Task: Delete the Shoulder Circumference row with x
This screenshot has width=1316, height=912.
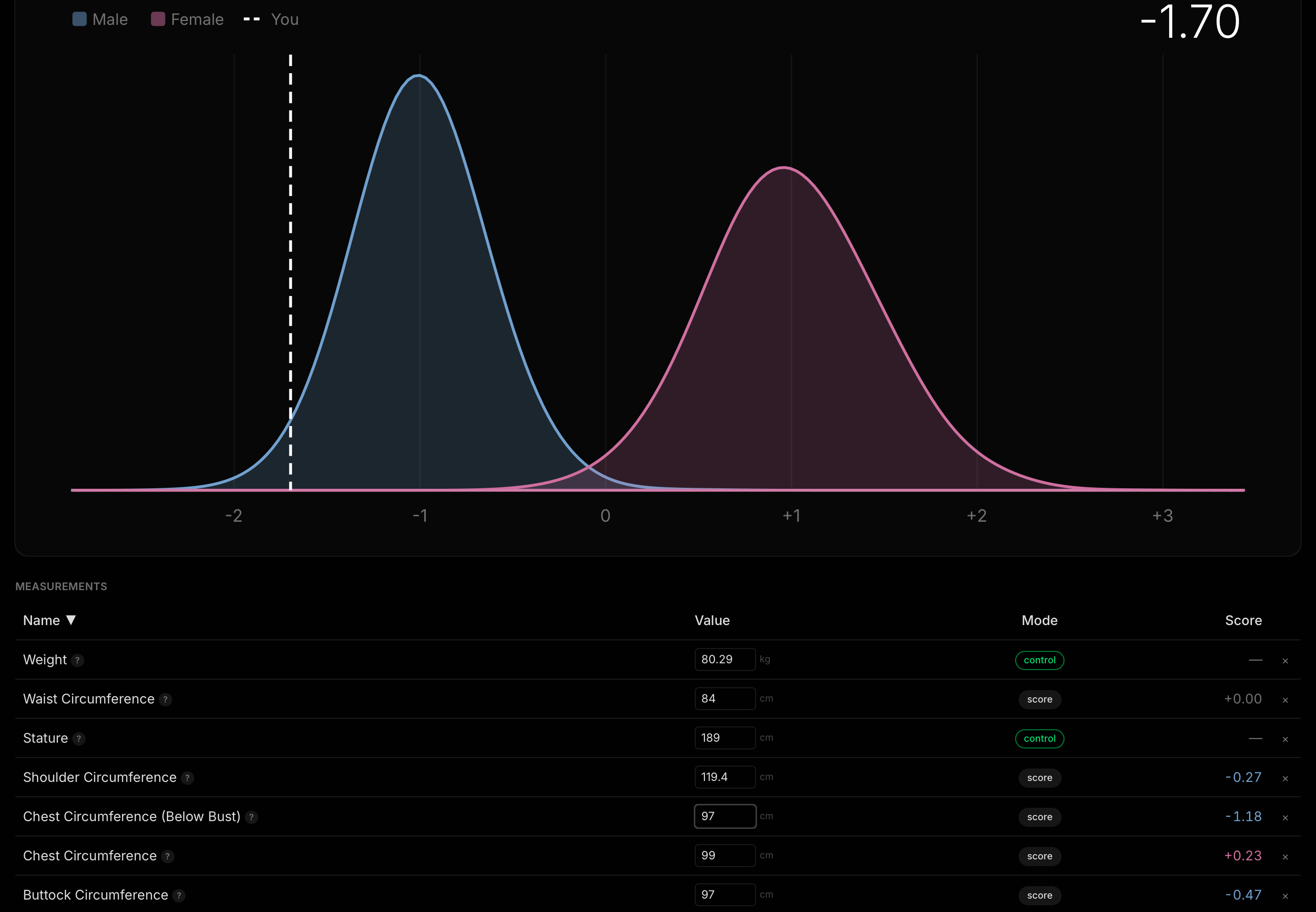Action: tap(1285, 779)
